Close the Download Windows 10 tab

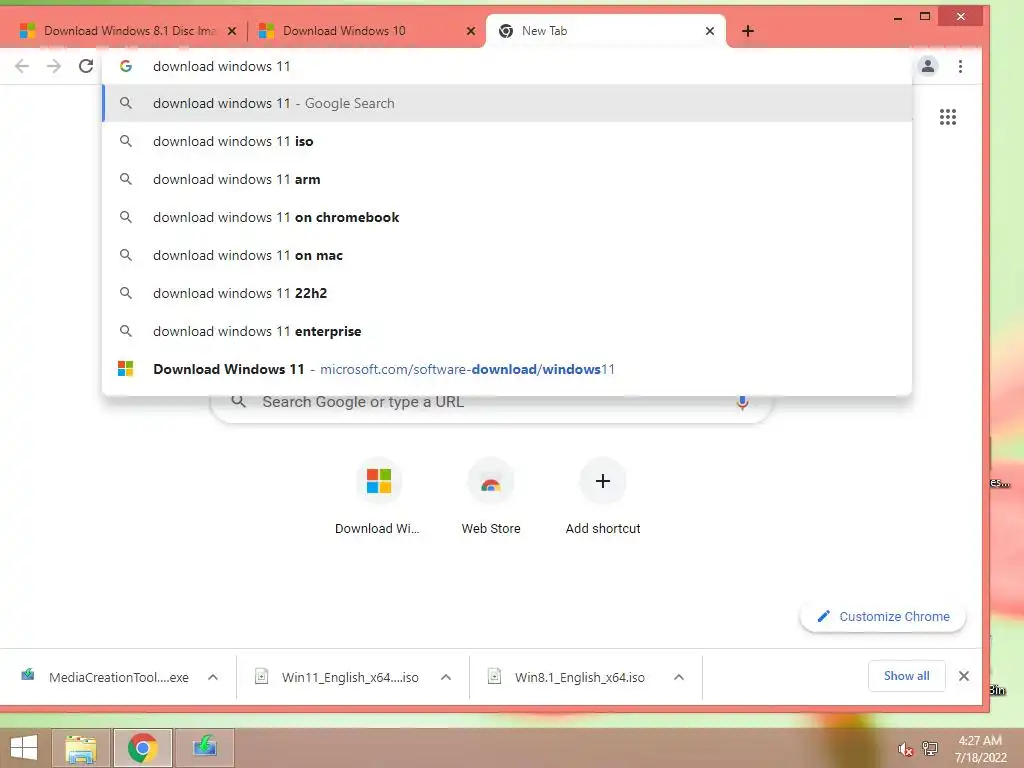tap(471, 31)
